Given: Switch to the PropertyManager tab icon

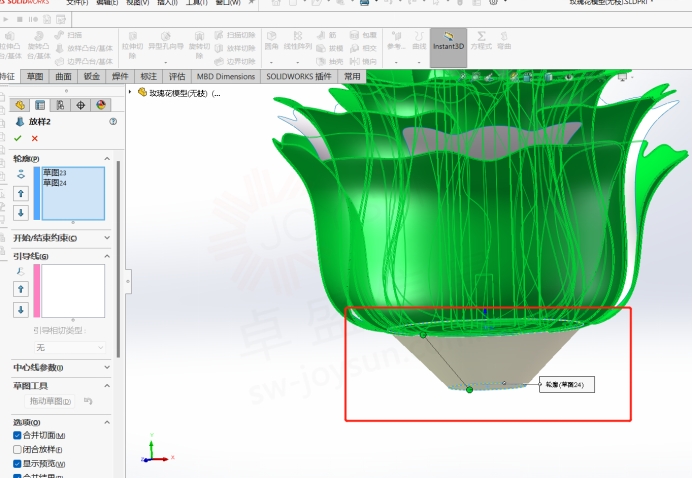Looking at the screenshot, I should [40, 105].
